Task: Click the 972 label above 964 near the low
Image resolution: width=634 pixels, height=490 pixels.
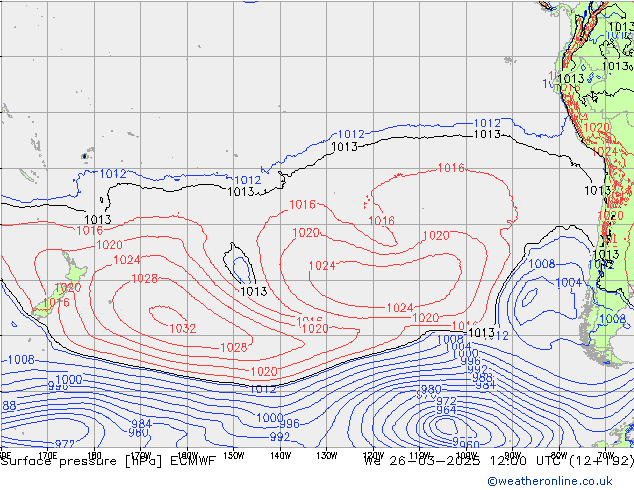Action: point(446,401)
